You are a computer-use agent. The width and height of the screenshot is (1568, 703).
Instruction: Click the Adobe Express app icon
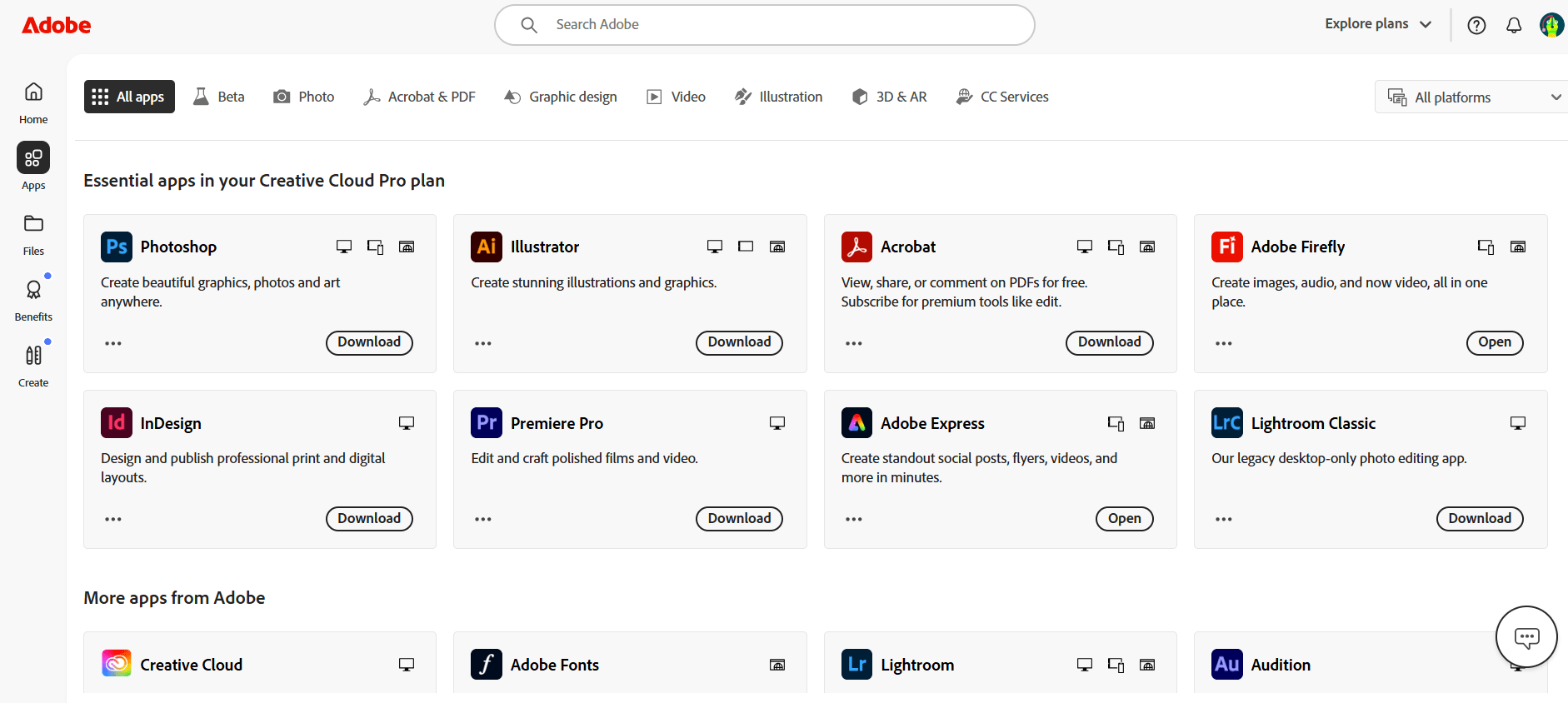[x=856, y=422]
